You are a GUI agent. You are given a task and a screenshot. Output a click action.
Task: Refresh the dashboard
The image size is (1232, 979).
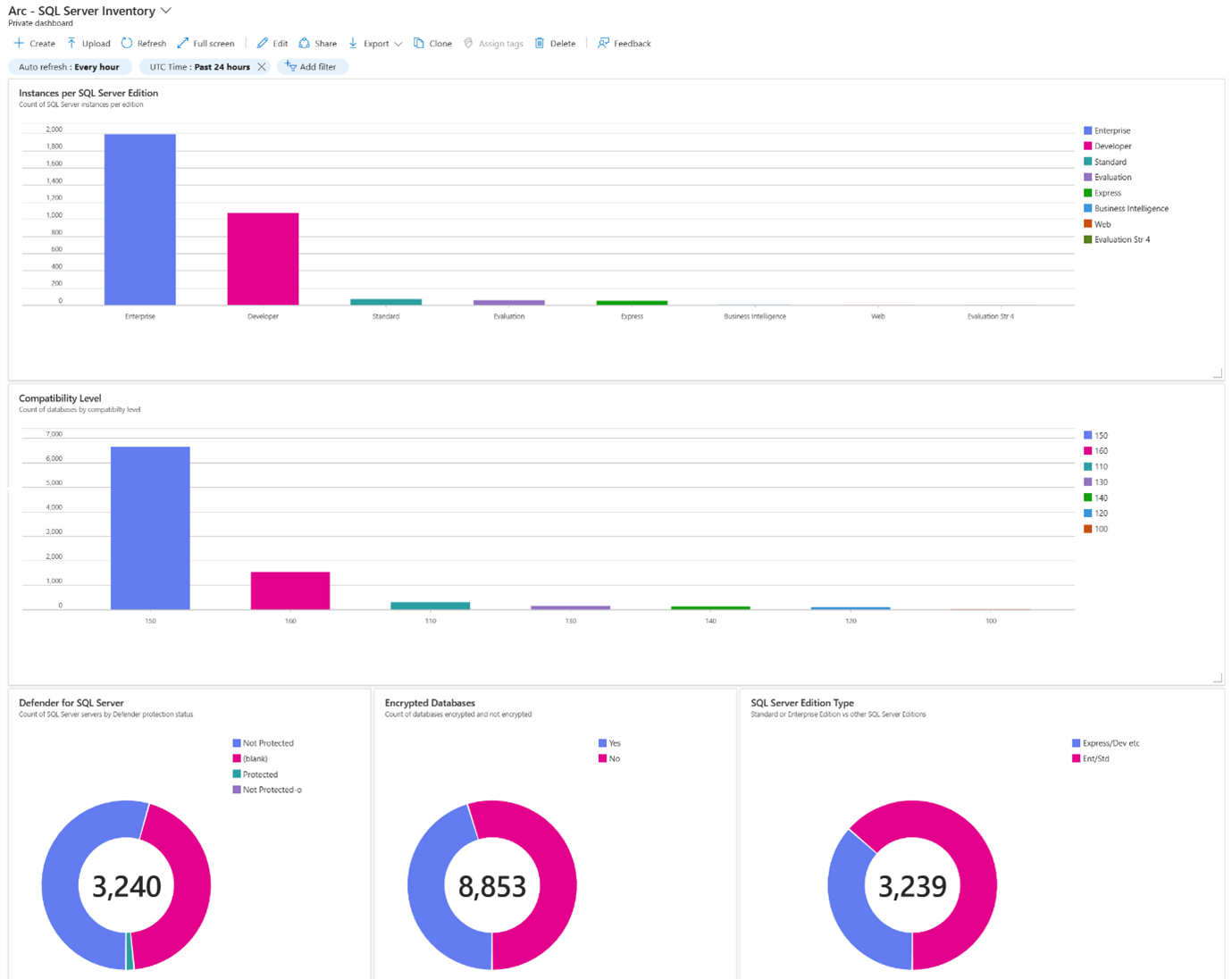tap(144, 43)
